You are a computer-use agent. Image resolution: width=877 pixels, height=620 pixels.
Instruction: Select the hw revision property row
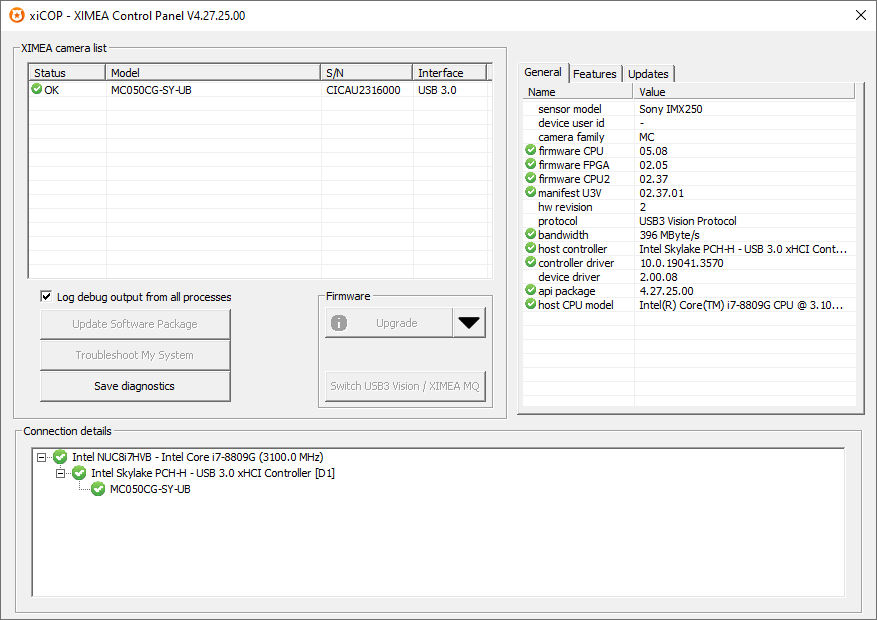(689, 207)
